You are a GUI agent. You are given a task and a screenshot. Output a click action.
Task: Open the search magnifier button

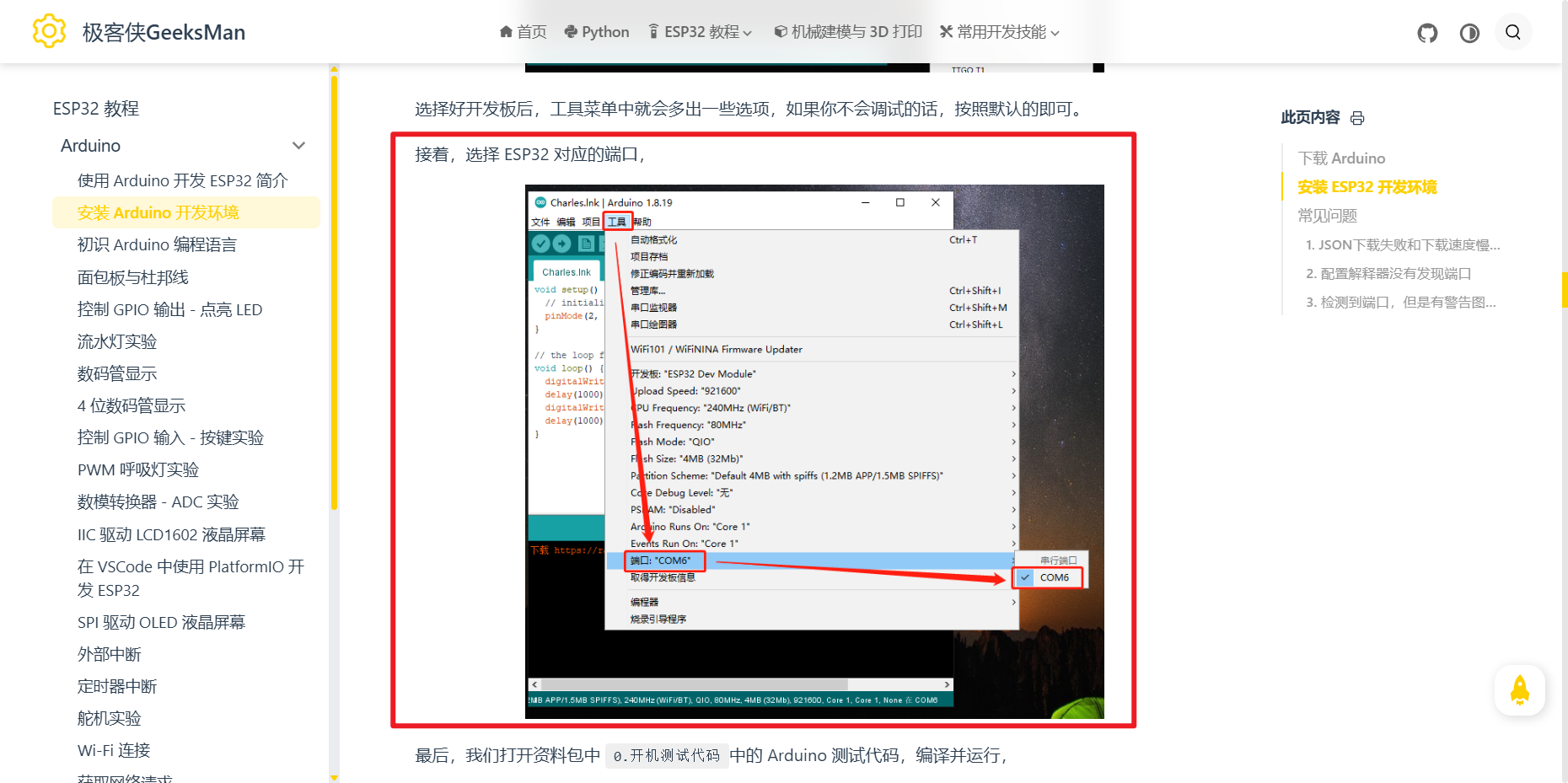(1513, 32)
